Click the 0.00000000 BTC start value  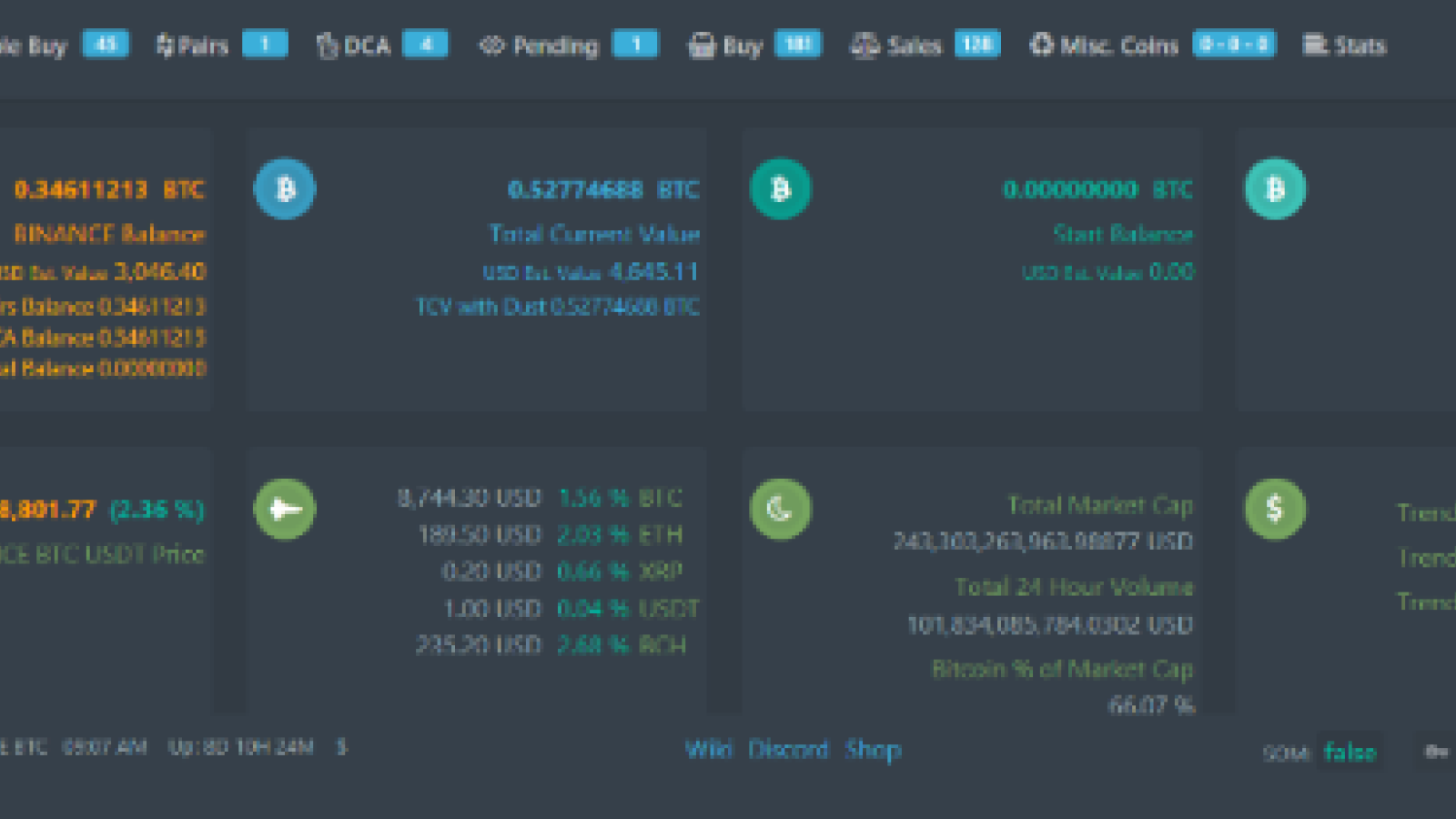(x=1097, y=189)
